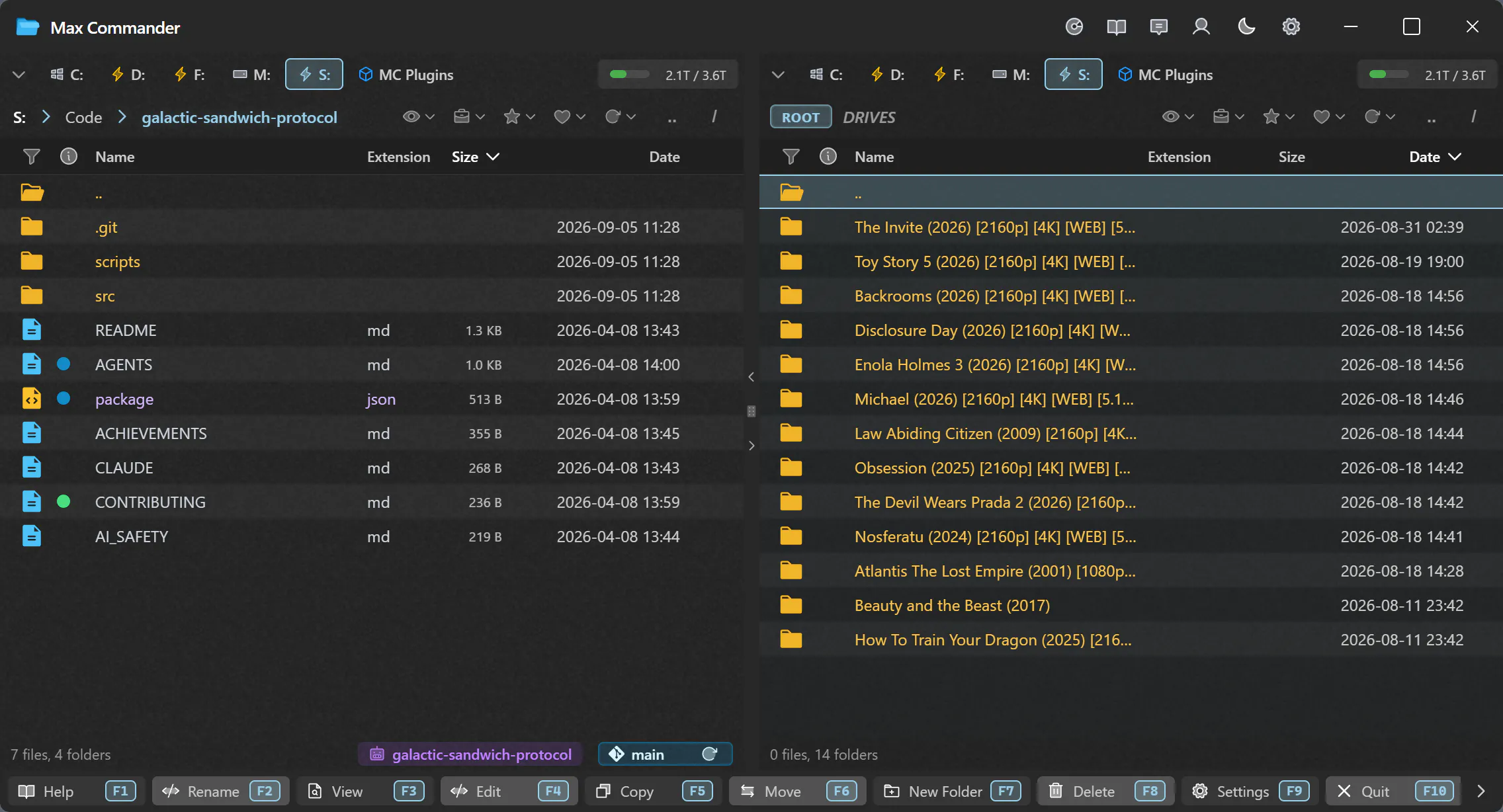Open the left panel clipboard dropdown

[469, 117]
